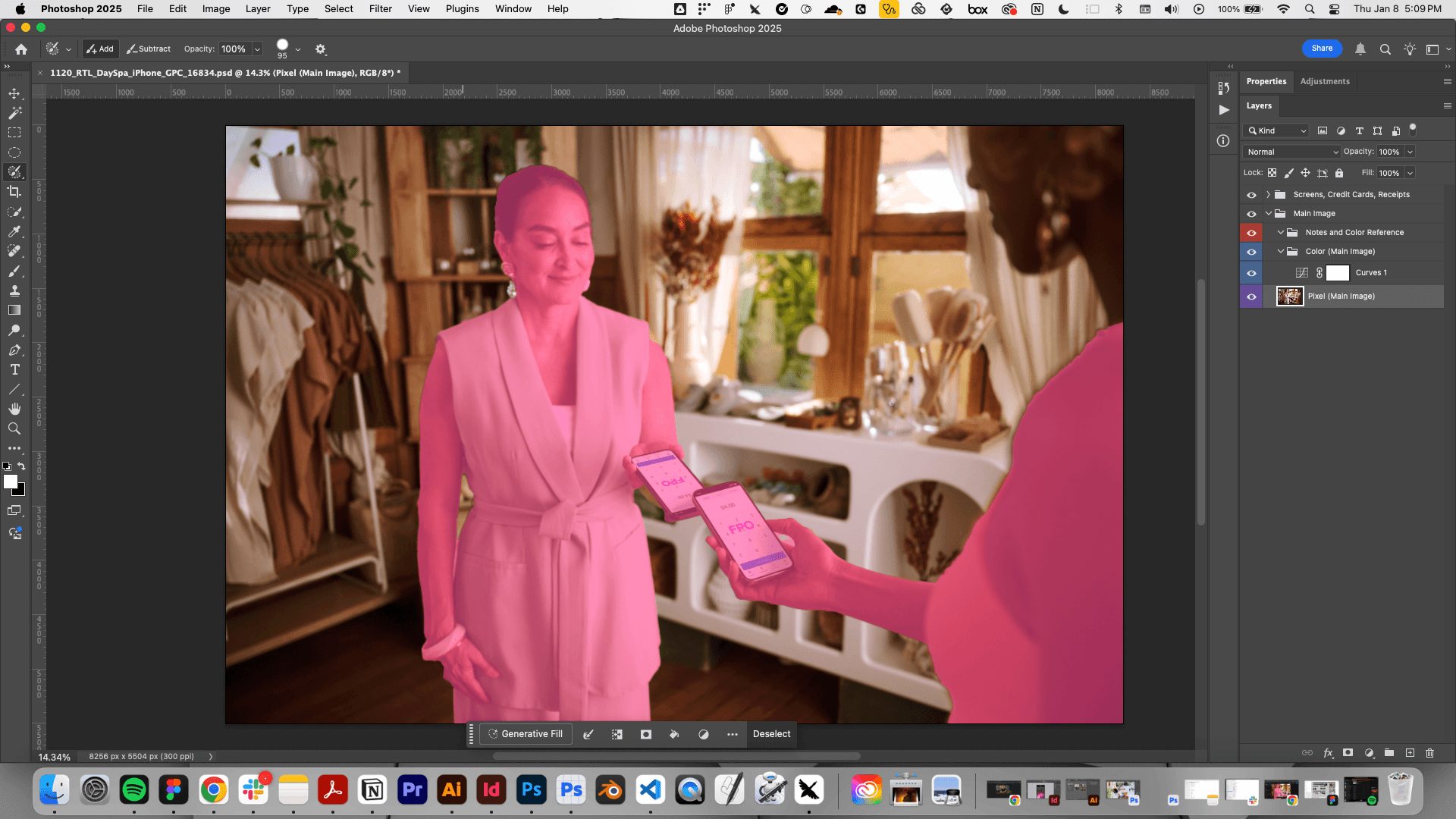Open the Filter menu
1456x819 pixels.
click(380, 9)
